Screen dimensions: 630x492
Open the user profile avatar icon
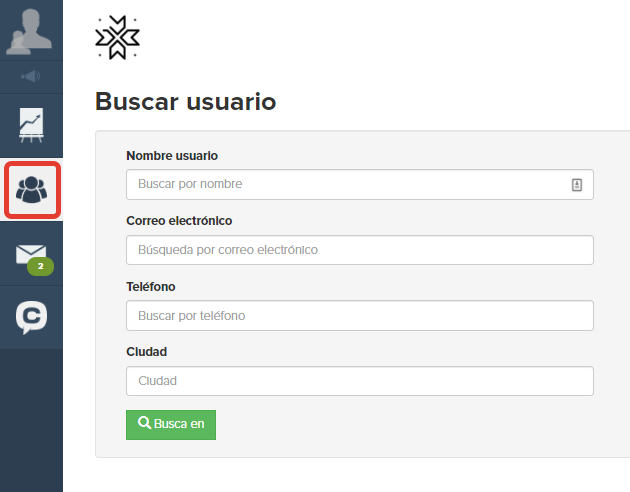click(x=29, y=31)
